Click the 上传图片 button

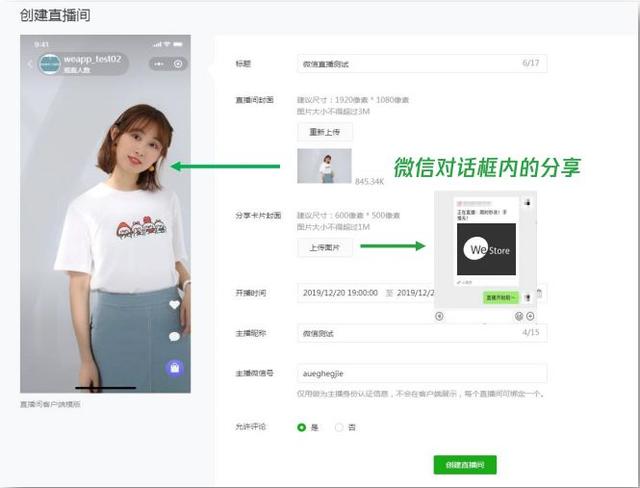coord(325,248)
